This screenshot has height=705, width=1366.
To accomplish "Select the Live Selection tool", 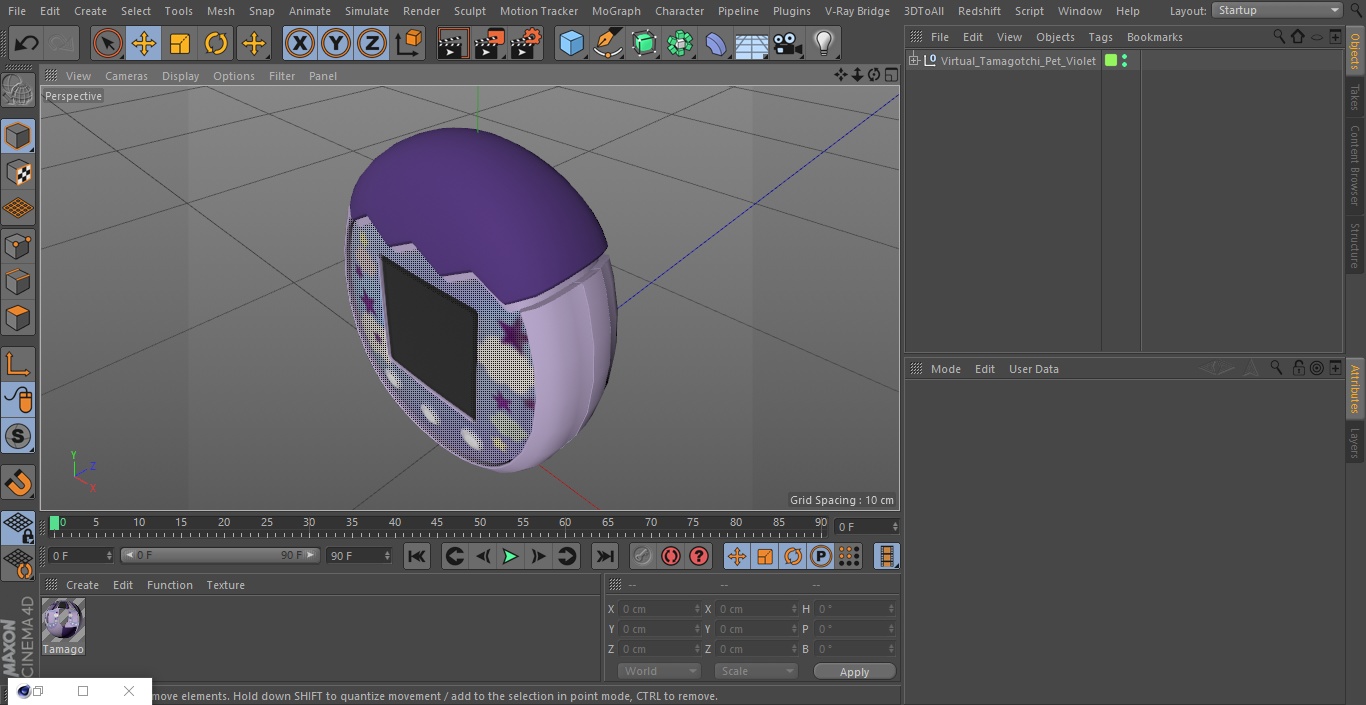I will tap(107, 43).
